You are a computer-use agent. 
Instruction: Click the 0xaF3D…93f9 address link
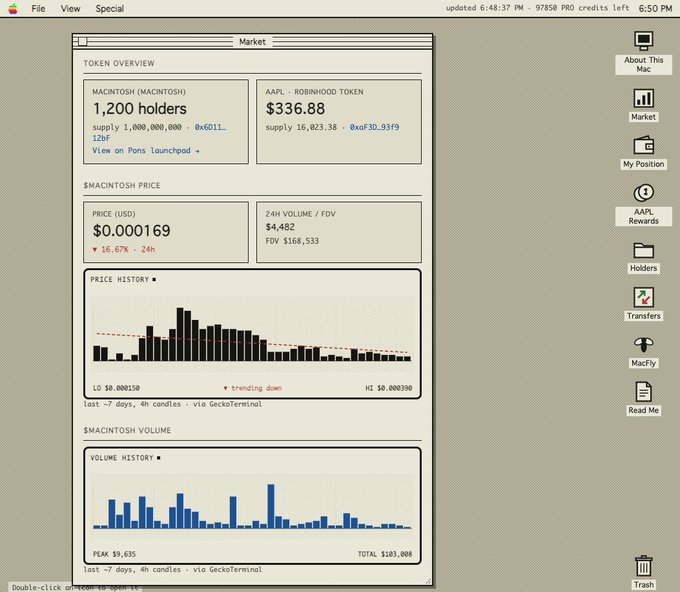pyautogui.click(x=374, y=127)
